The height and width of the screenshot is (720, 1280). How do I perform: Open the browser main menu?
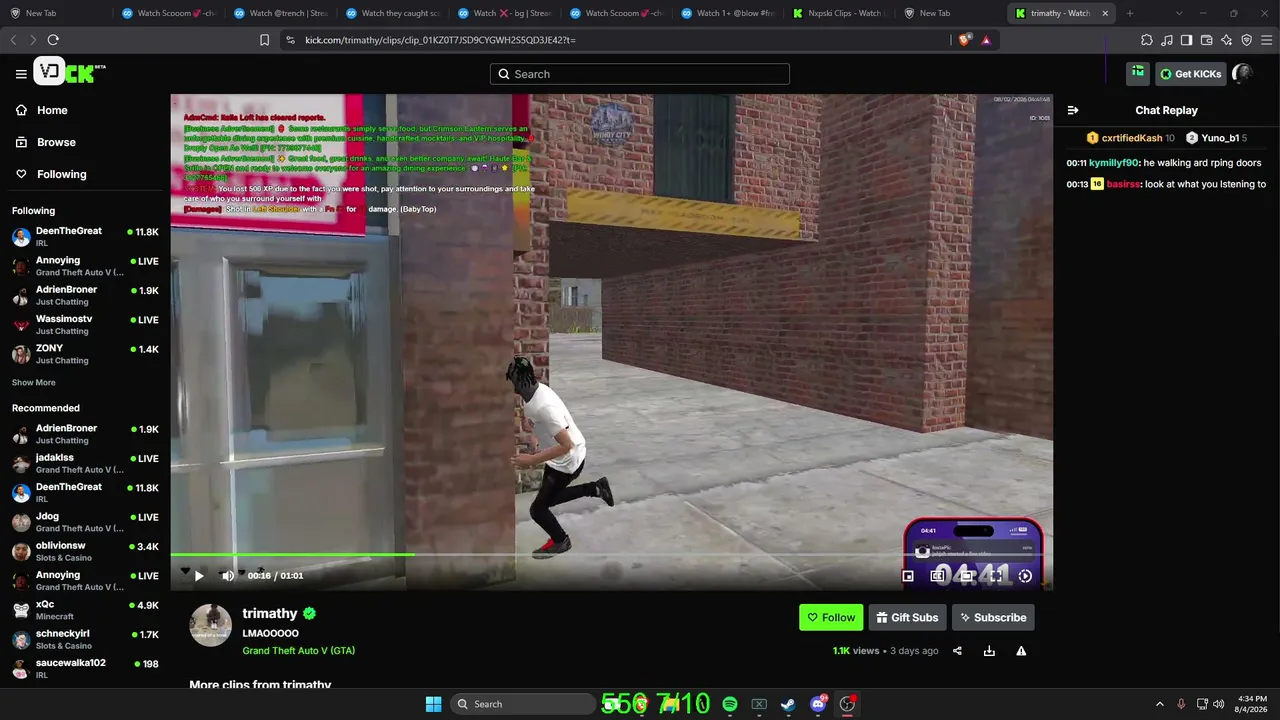(1266, 40)
